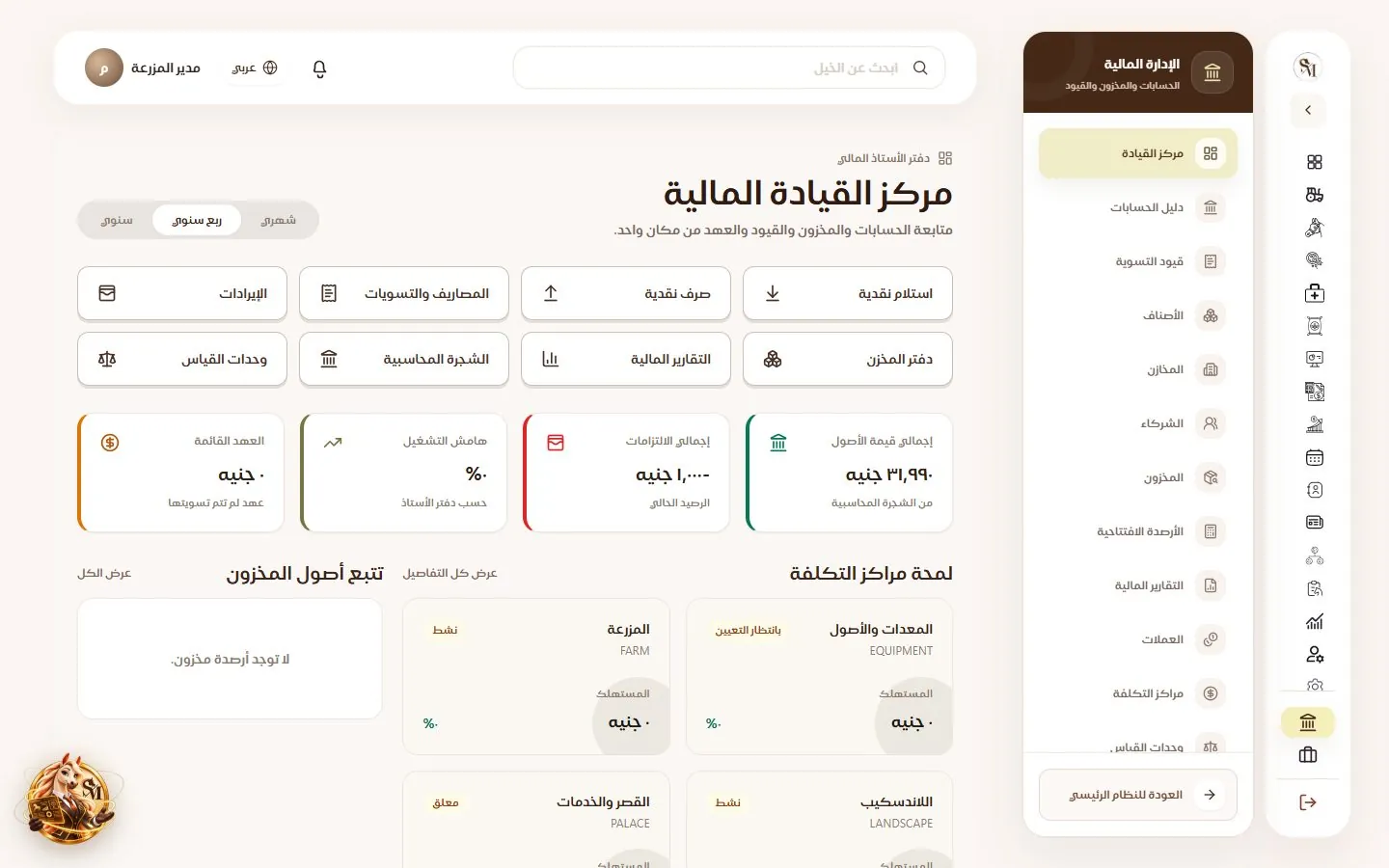Open the مدير المزرعة user profile menu
This screenshot has width=1389, height=868.
click(143, 68)
